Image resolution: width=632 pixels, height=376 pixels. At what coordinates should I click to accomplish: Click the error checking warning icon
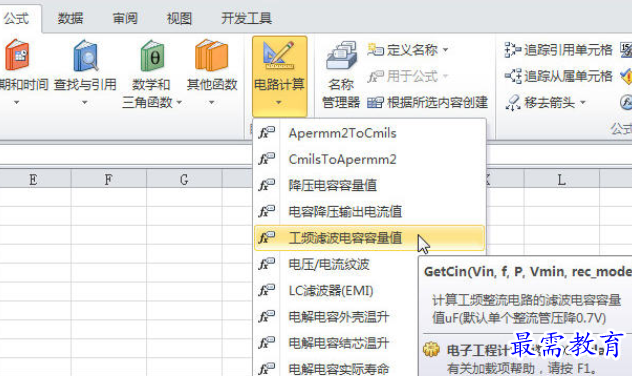pos(627,76)
